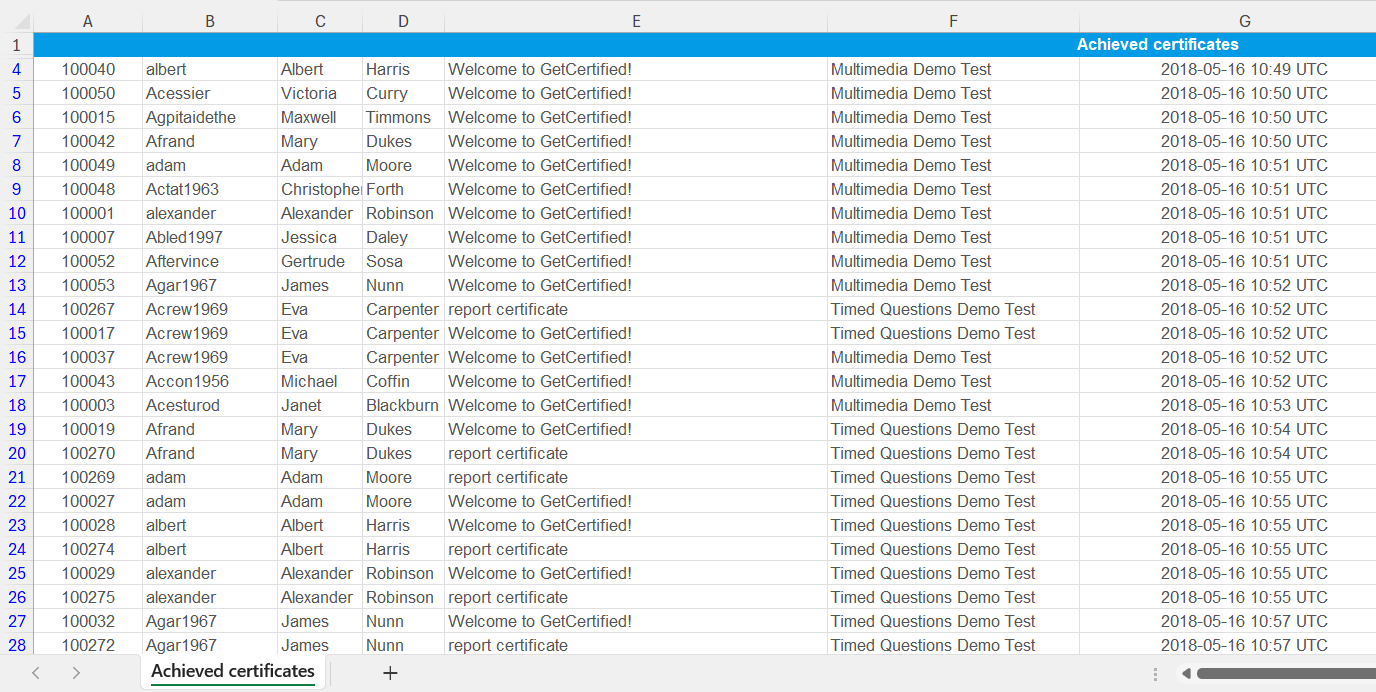Select column G header
The image size is (1376, 692).
[1244, 21]
